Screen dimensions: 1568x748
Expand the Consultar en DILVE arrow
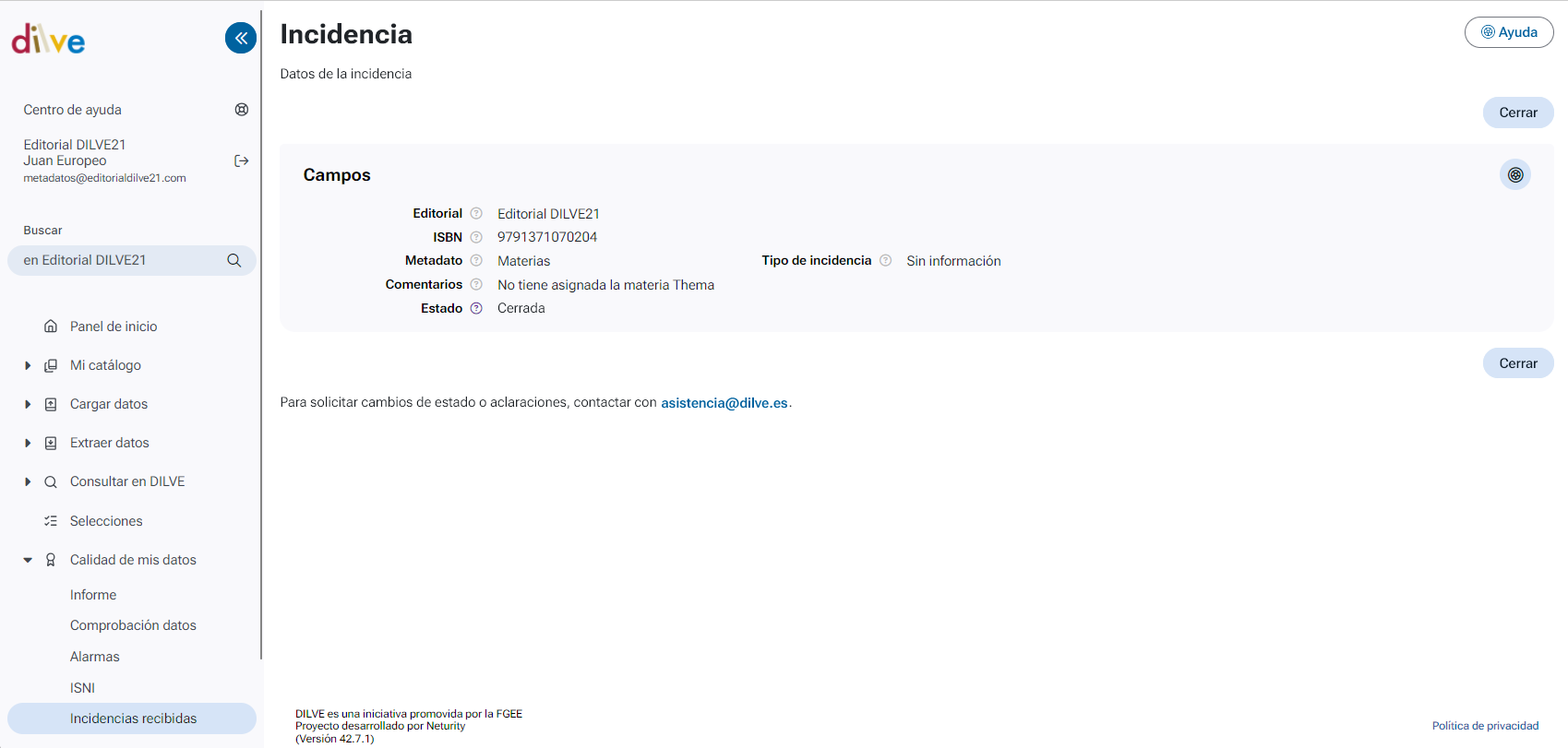click(28, 482)
